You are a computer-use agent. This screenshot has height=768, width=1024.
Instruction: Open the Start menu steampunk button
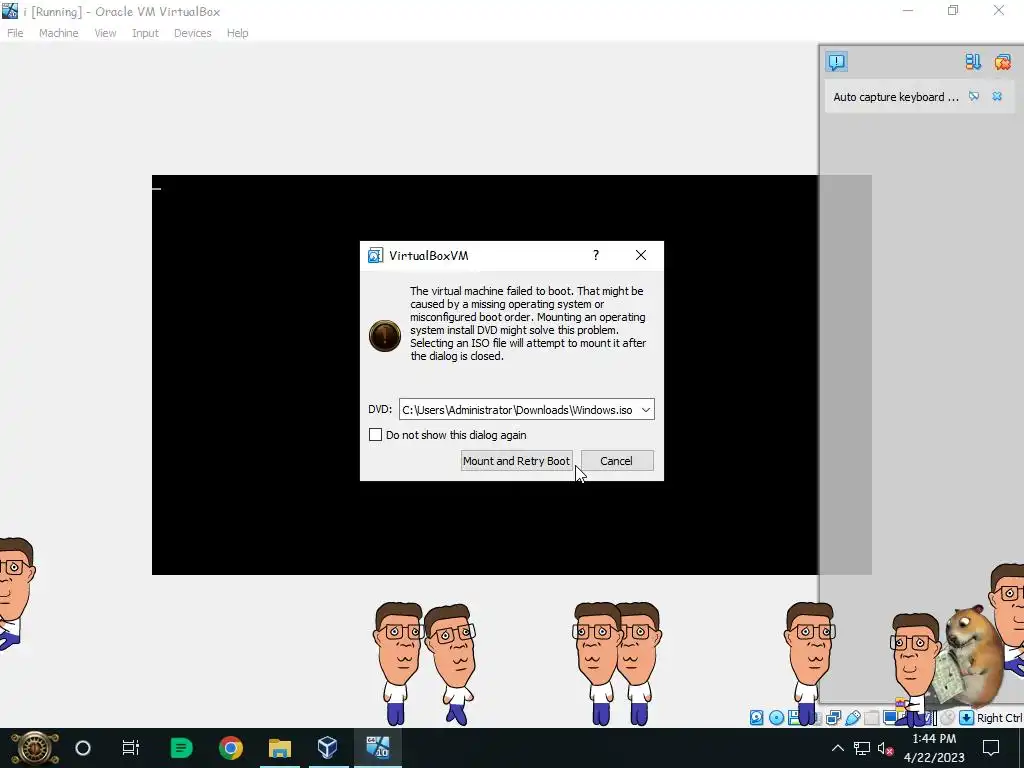[x=35, y=748]
